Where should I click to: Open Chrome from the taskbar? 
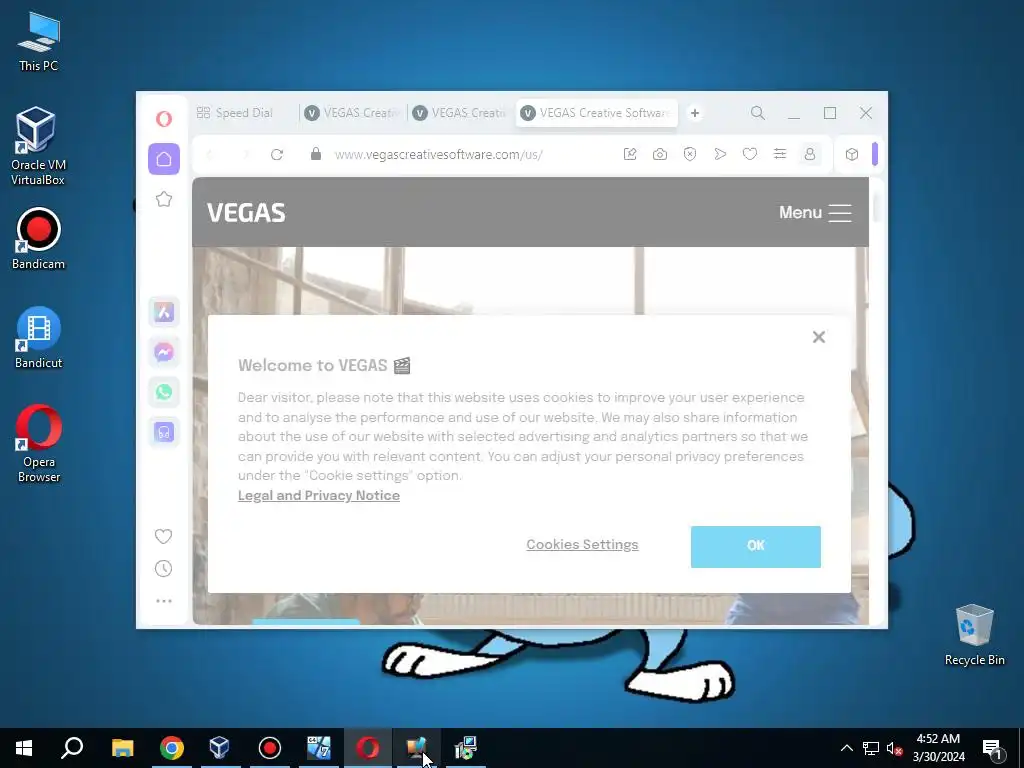[x=172, y=748]
